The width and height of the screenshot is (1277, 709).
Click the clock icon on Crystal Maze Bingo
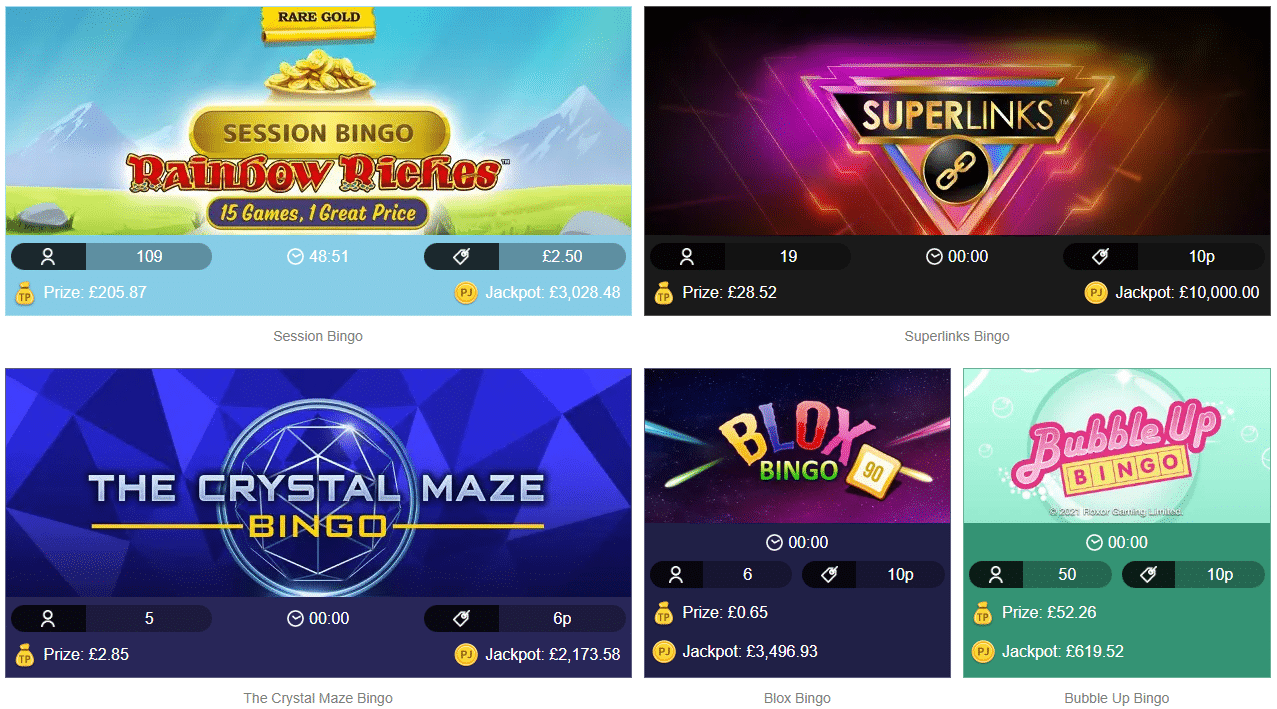click(295, 619)
